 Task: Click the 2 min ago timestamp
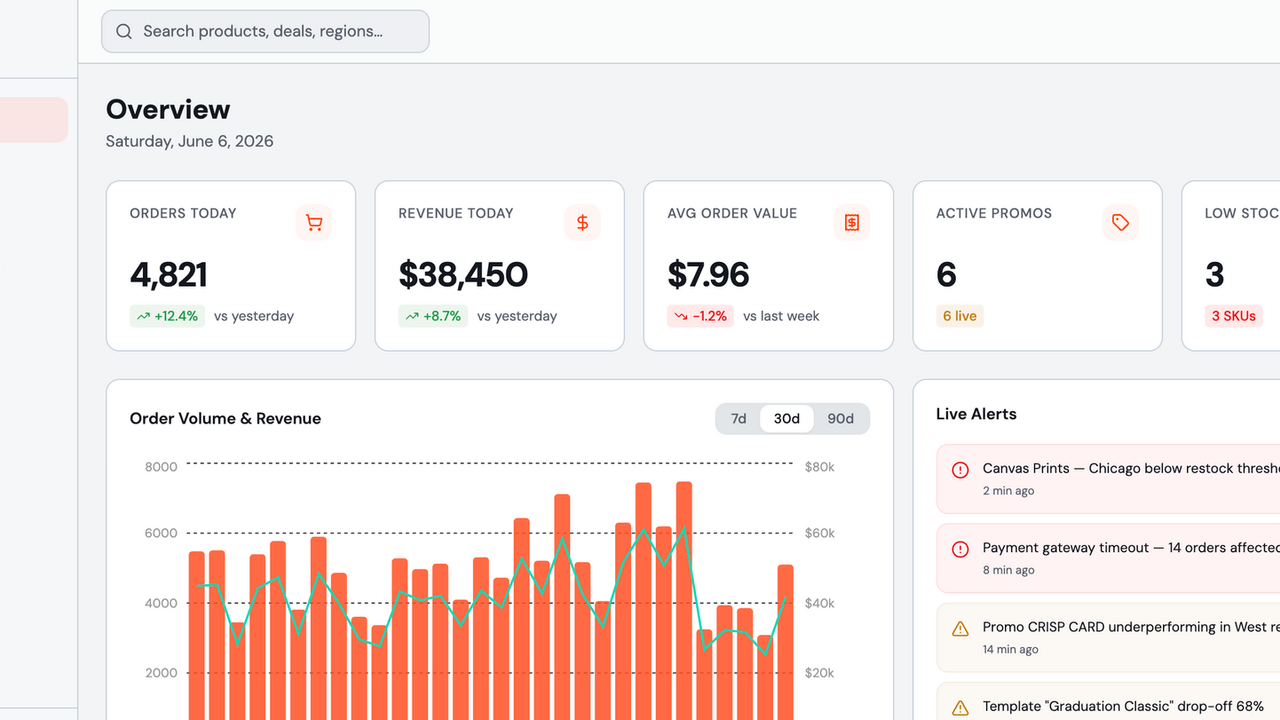coord(1009,491)
